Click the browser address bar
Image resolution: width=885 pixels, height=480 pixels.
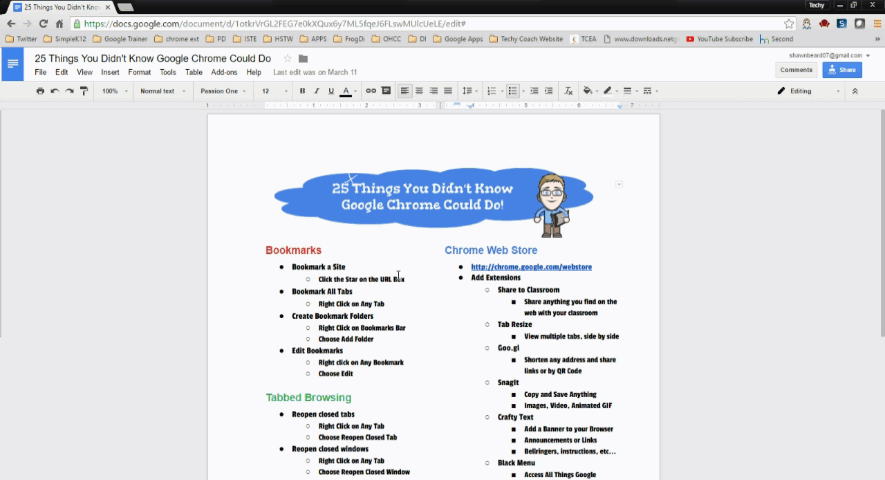point(430,23)
